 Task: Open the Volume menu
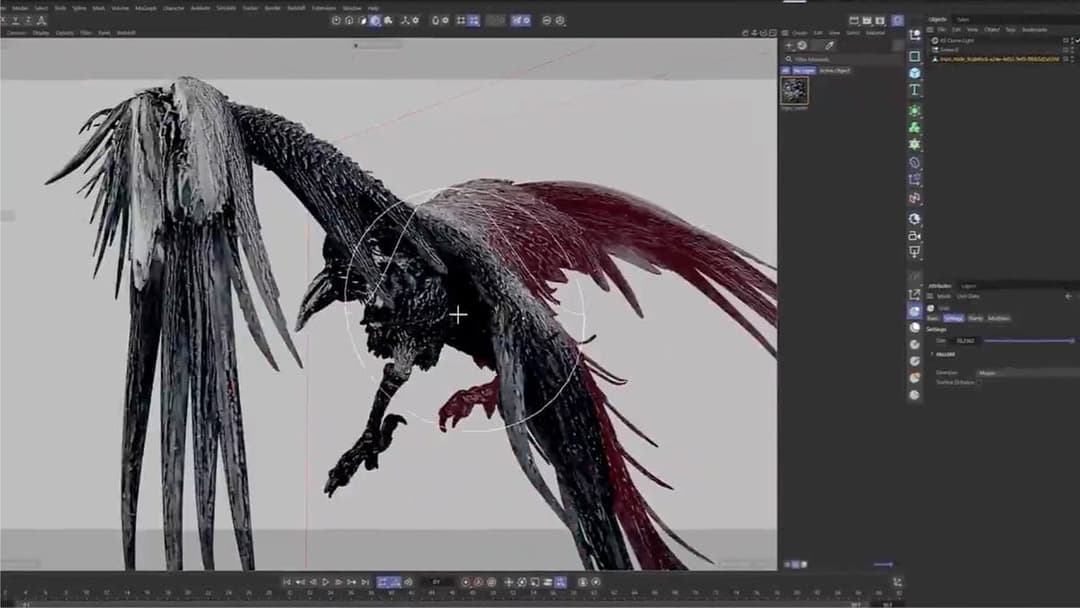click(x=120, y=8)
